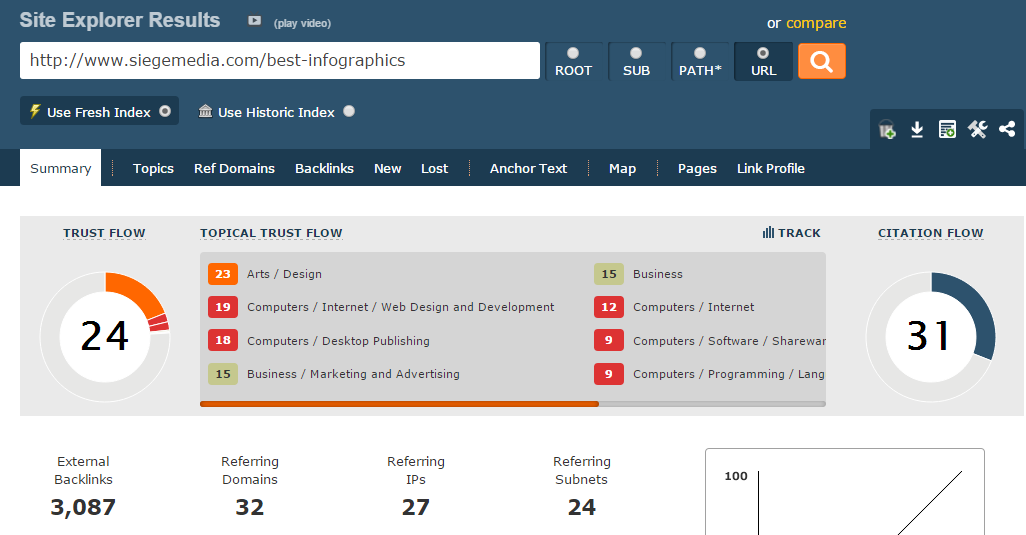1026x535 pixels.
Task: Click the create report icon
Action: click(947, 129)
